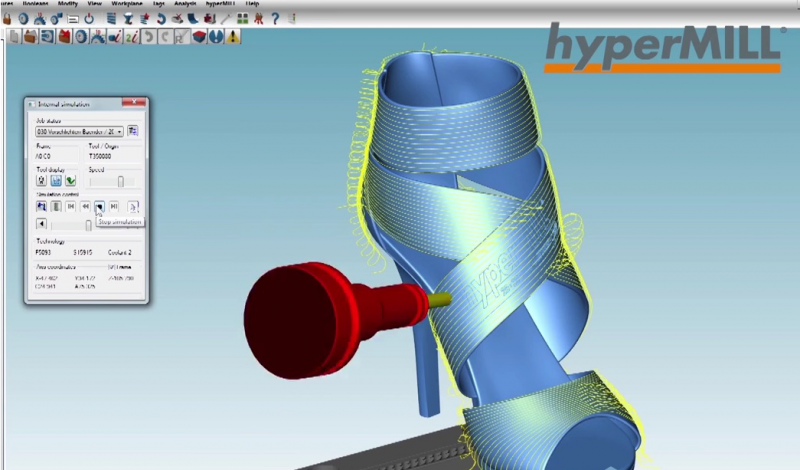Click the first blue Simulation control button

point(41,207)
